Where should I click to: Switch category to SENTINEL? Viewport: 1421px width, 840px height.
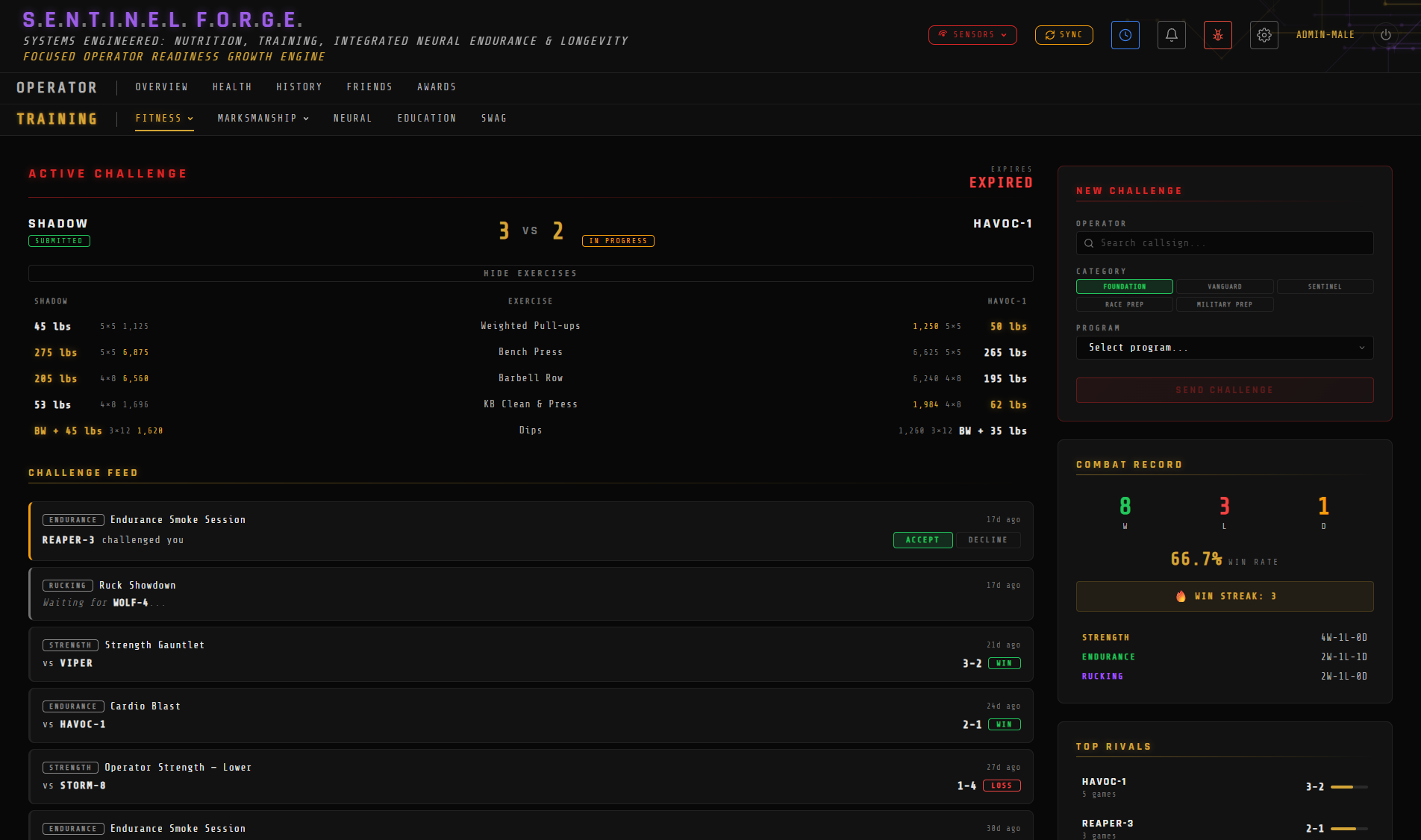click(1325, 286)
